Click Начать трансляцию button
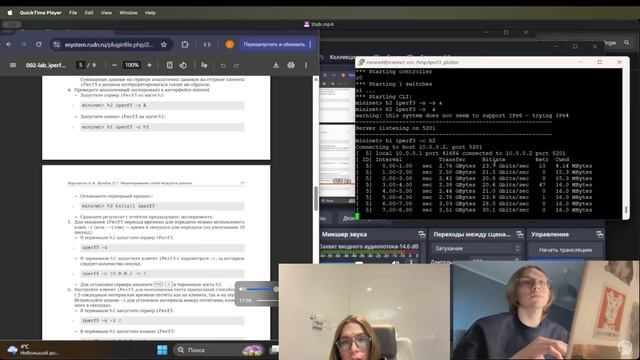Image resolution: width=640 pixels, height=360 pixels. [565, 250]
